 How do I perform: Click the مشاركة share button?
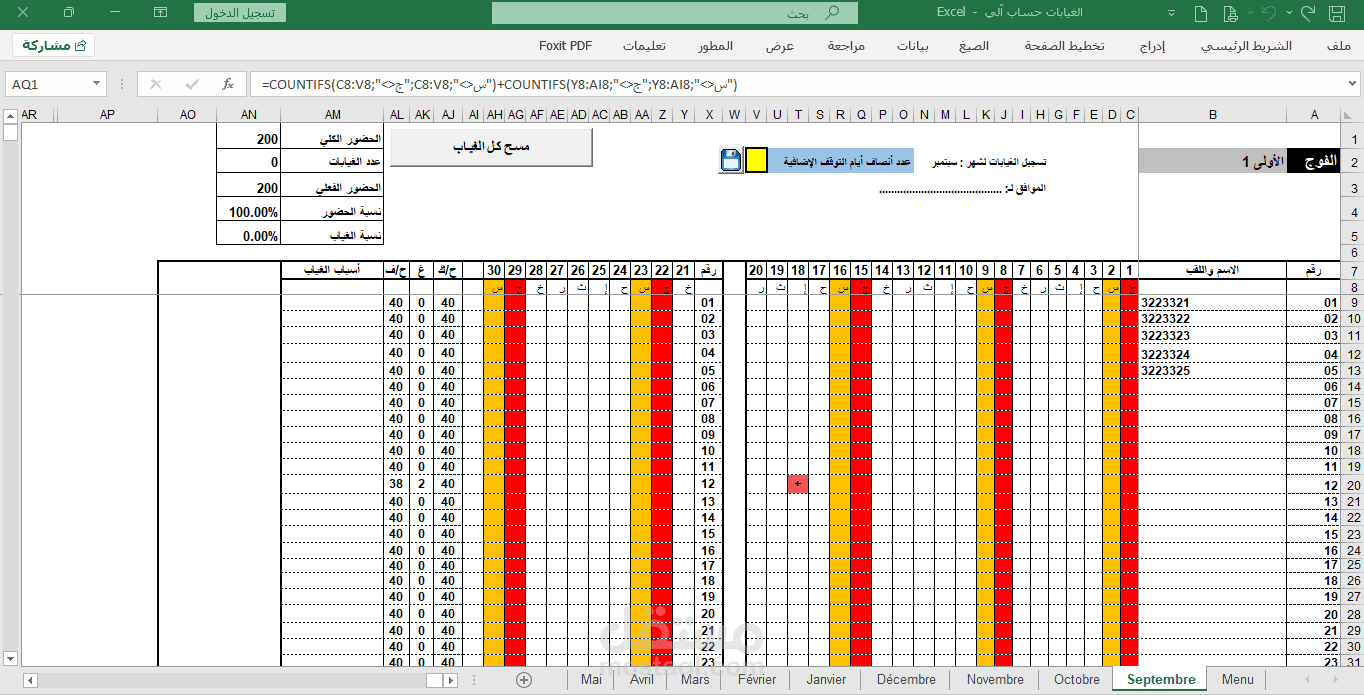coord(54,46)
